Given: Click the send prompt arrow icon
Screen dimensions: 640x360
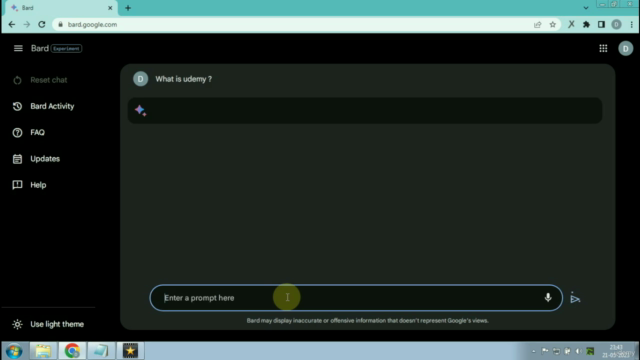Looking at the screenshot, I should point(575,298).
